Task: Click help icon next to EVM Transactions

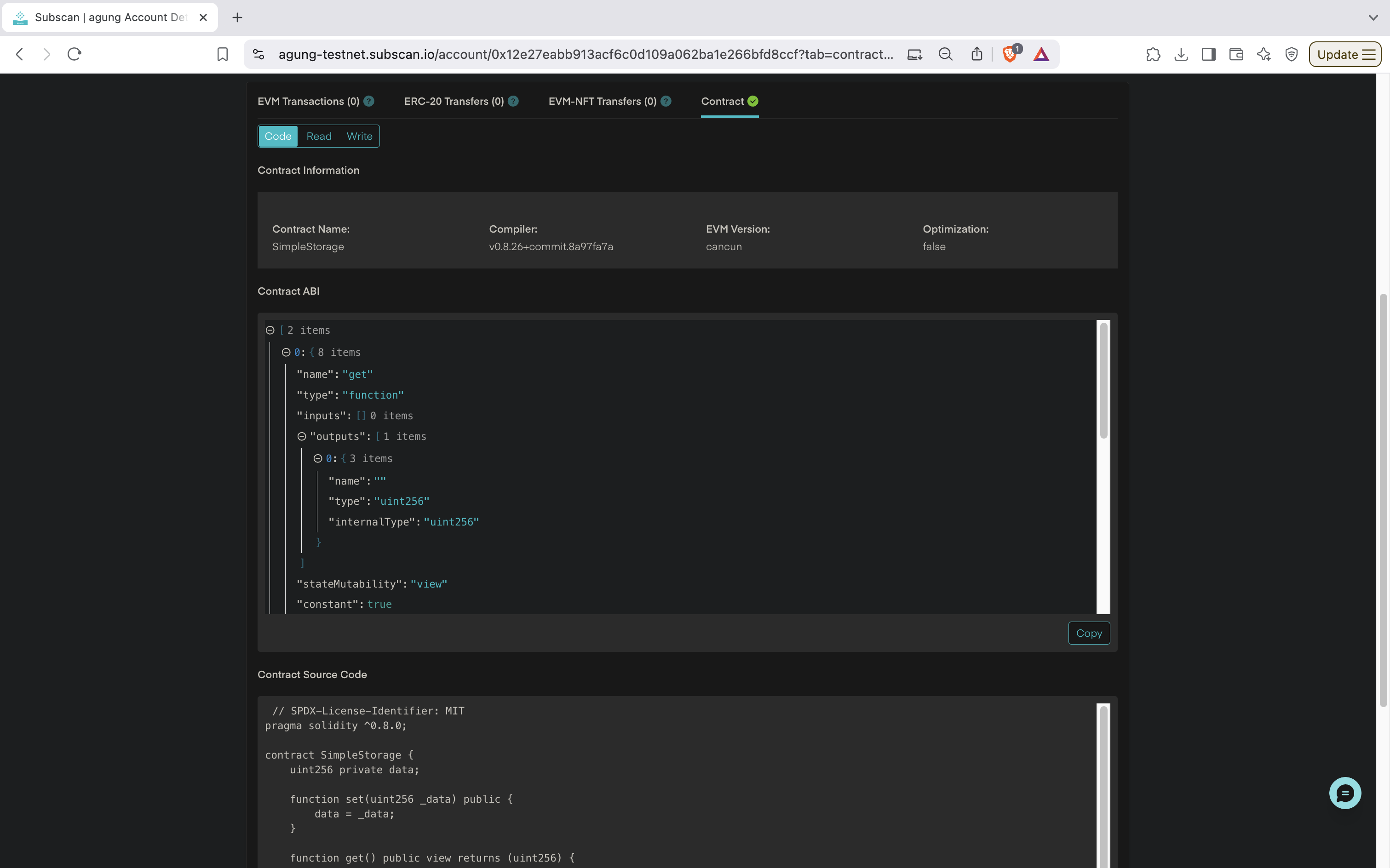Action: click(x=369, y=102)
